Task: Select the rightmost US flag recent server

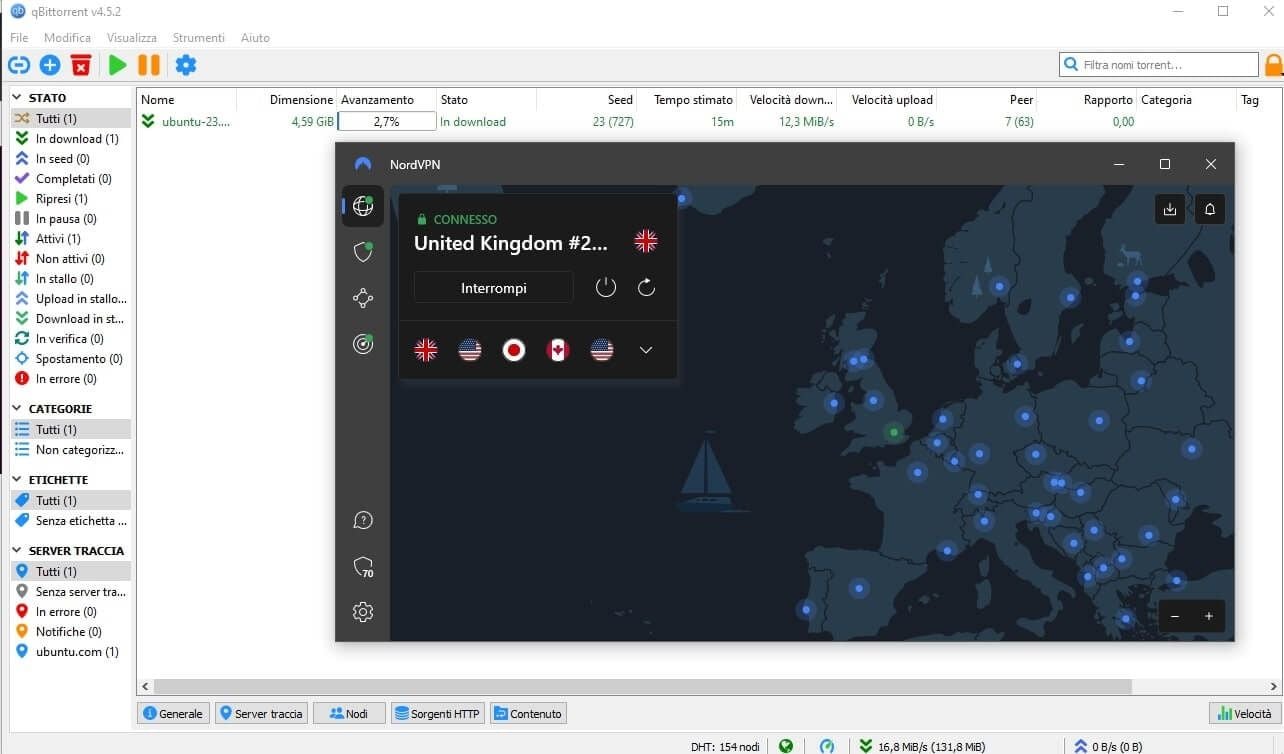Action: click(602, 350)
